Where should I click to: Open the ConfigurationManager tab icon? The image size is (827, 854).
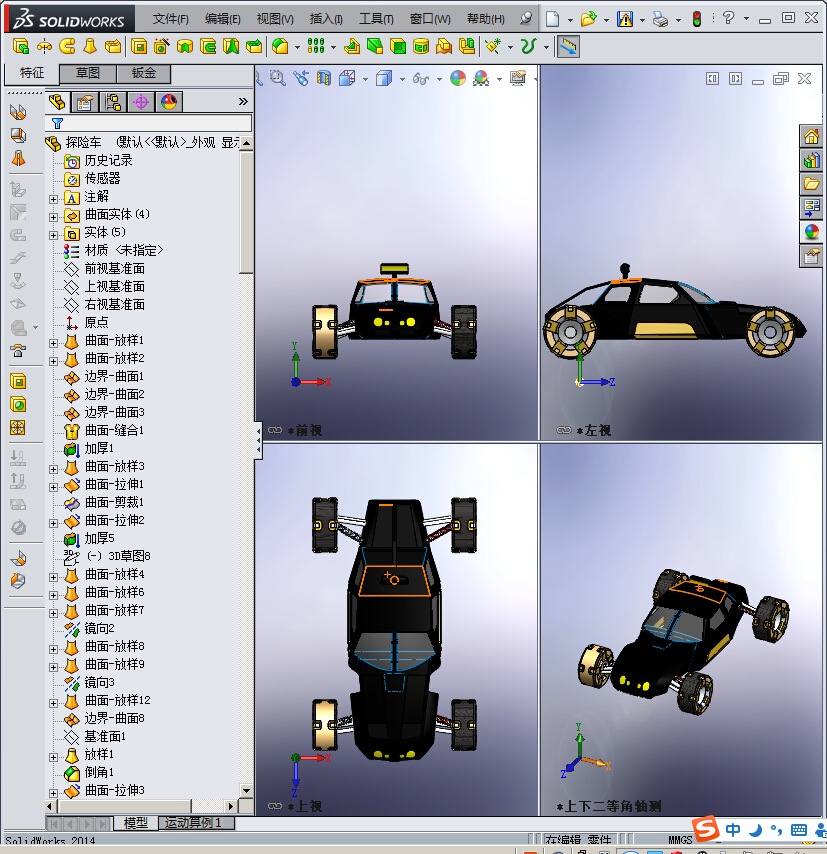(113, 102)
